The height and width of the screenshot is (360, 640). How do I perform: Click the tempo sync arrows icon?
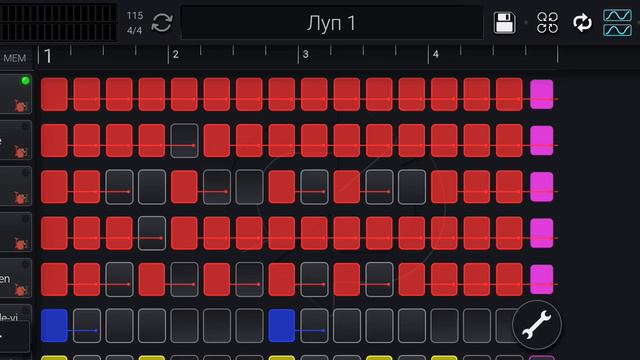tap(162, 22)
